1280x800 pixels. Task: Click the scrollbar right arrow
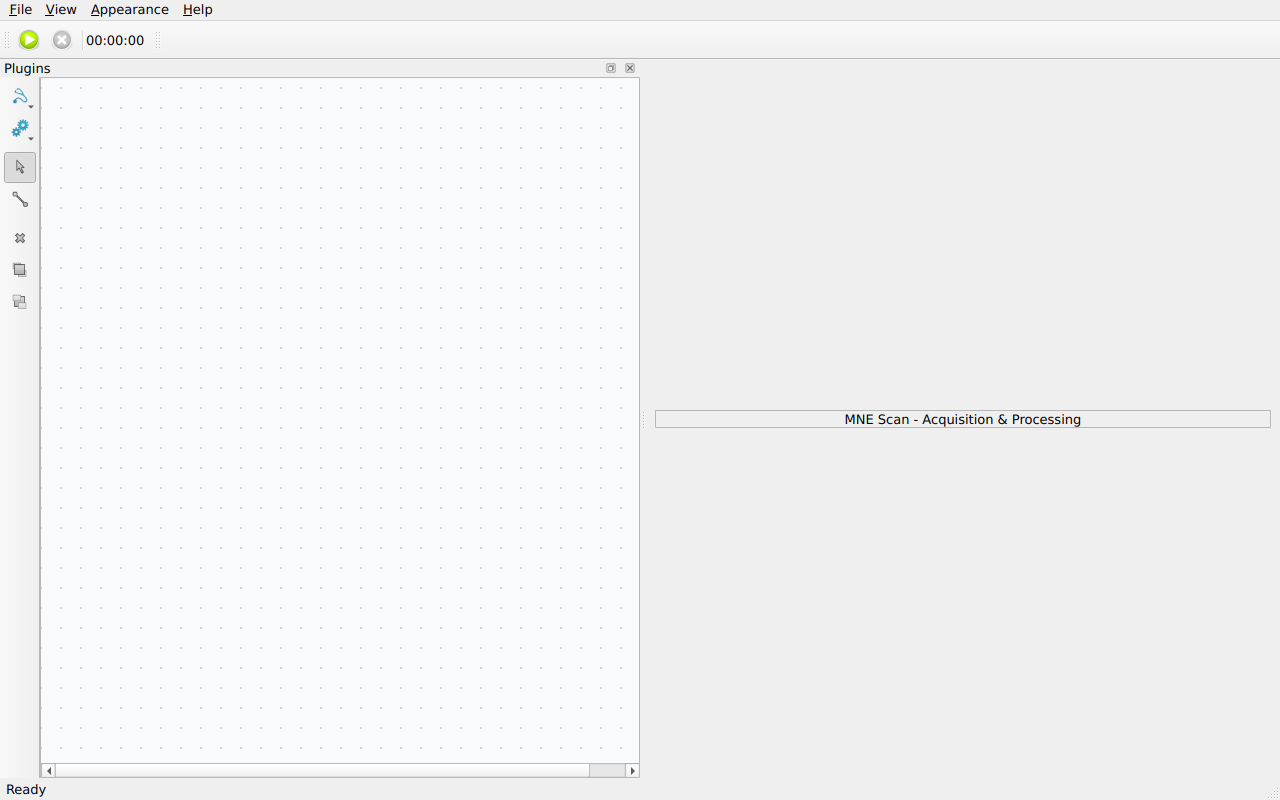(632, 770)
